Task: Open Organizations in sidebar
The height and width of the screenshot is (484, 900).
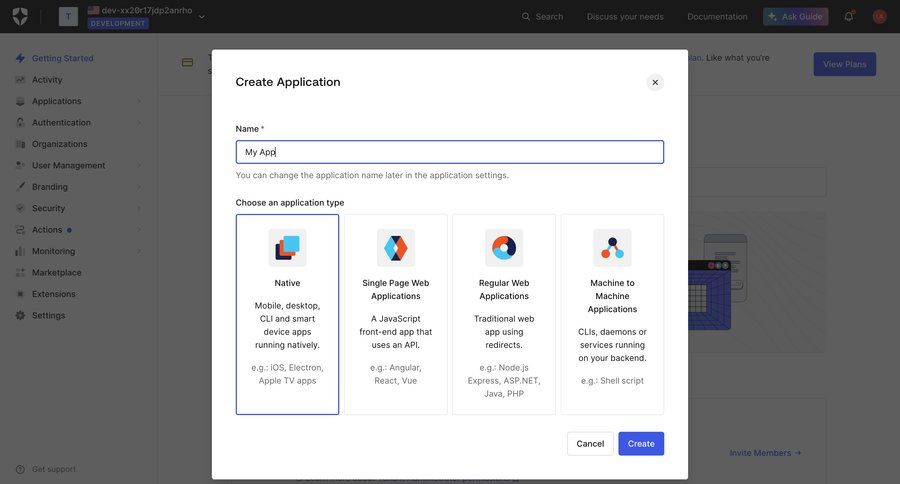Action: 60,144
